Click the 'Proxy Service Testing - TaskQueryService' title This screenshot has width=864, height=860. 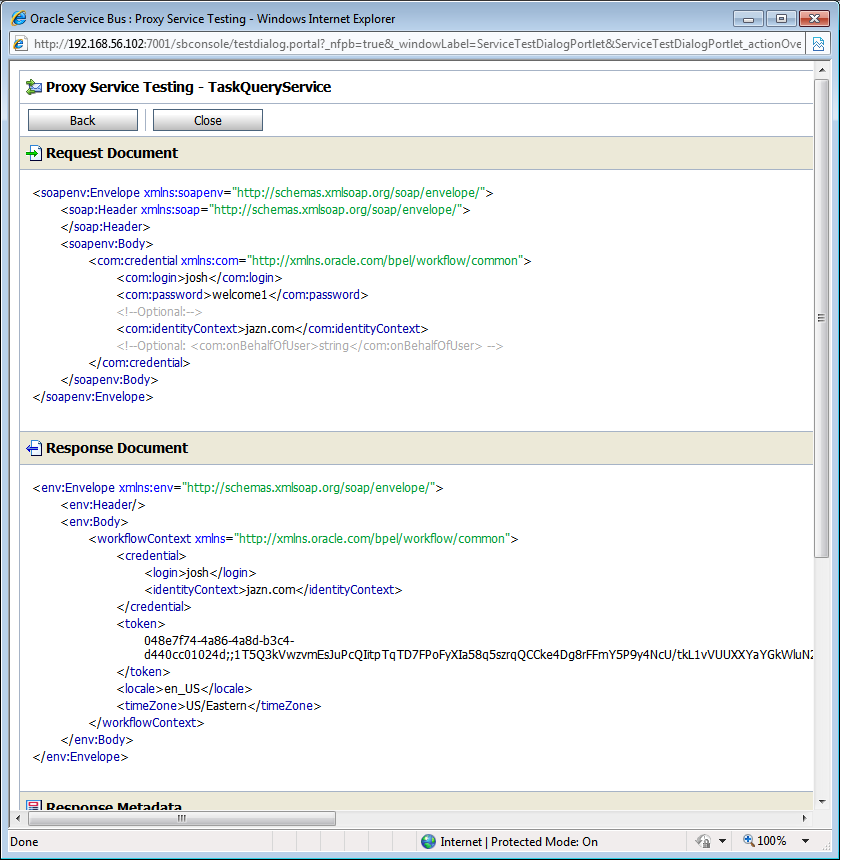click(188, 87)
